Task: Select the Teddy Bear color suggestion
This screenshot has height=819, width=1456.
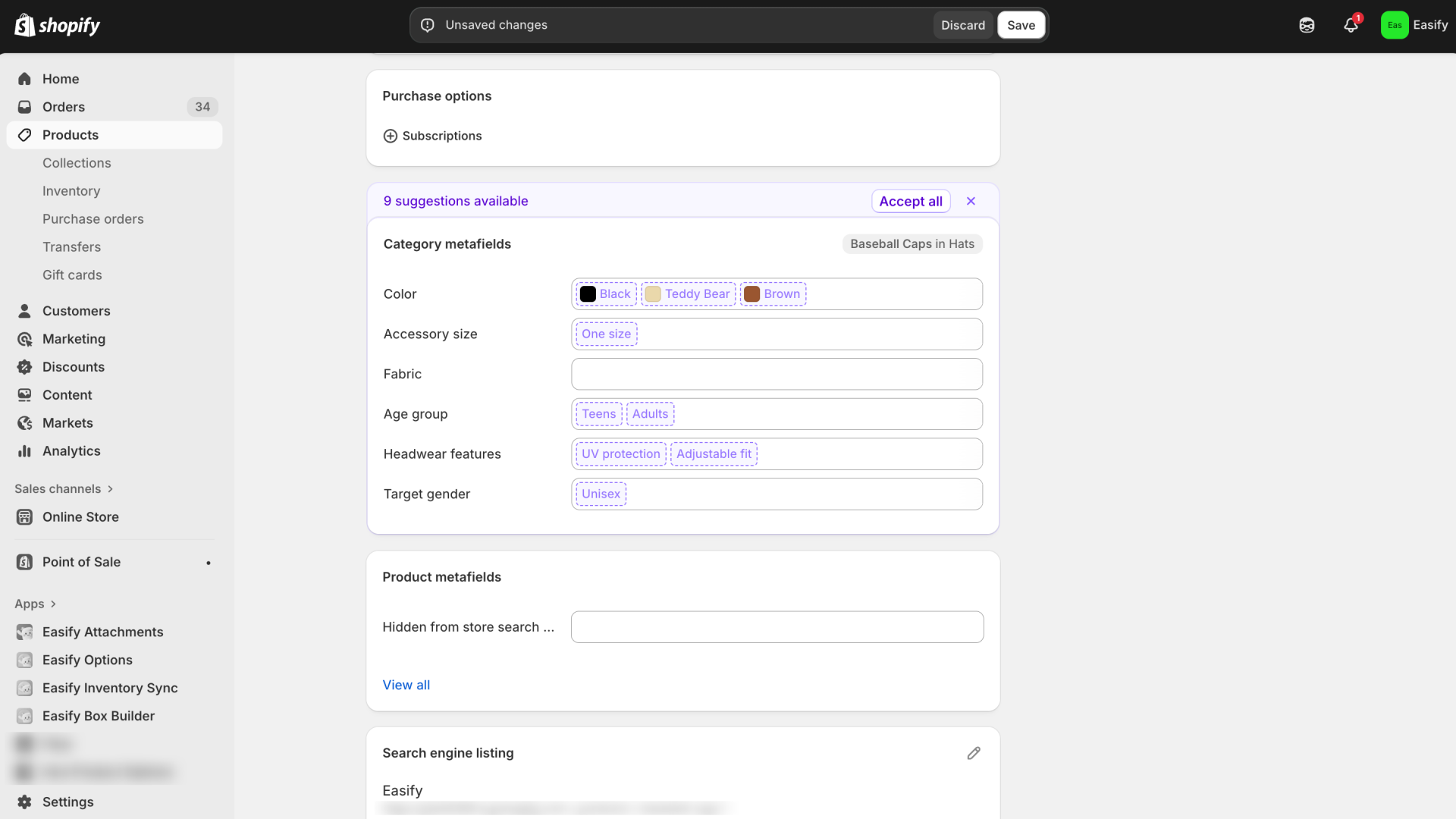Action: (688, 294)
